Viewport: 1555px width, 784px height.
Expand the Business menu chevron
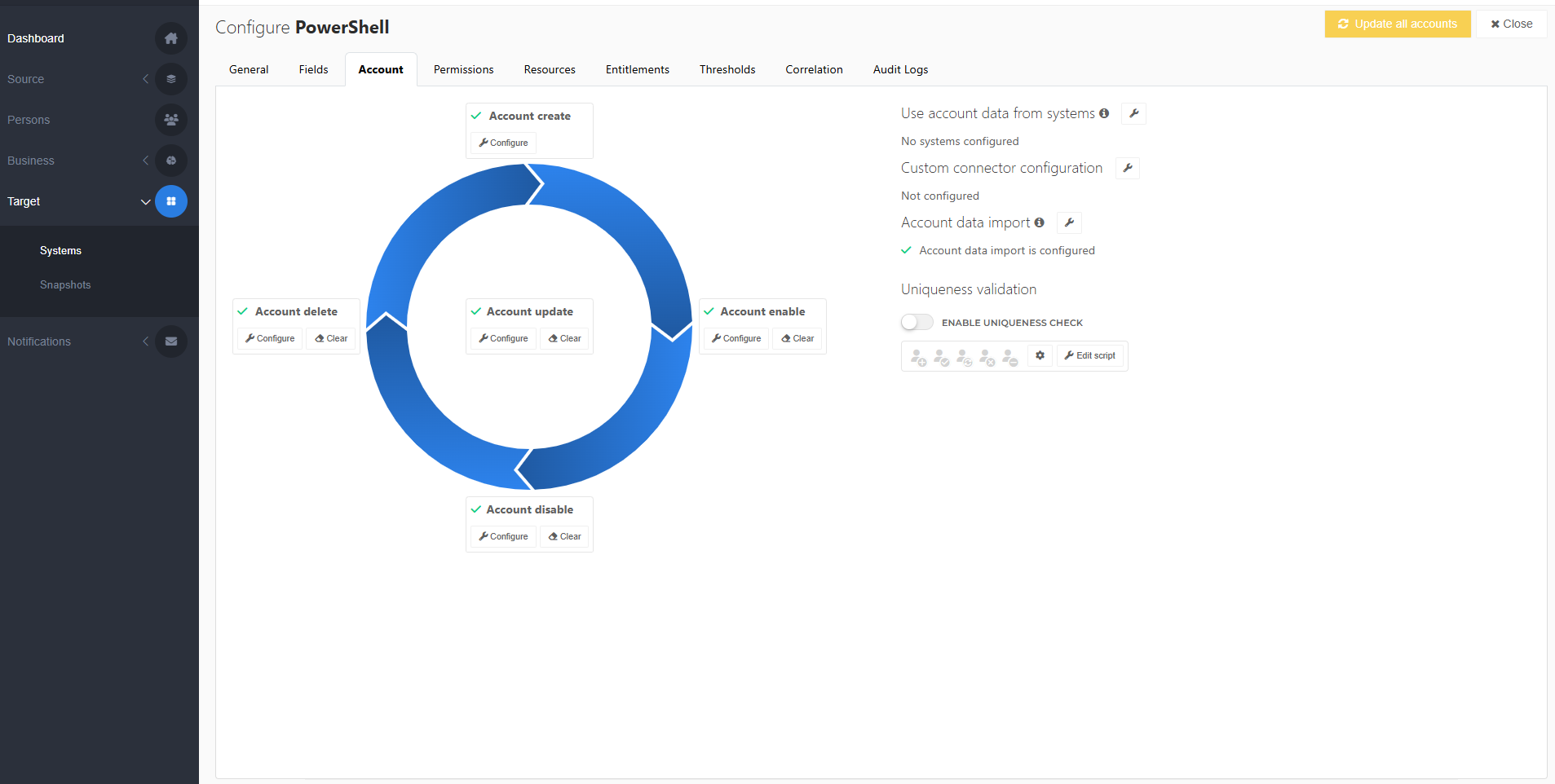point(145,161)
